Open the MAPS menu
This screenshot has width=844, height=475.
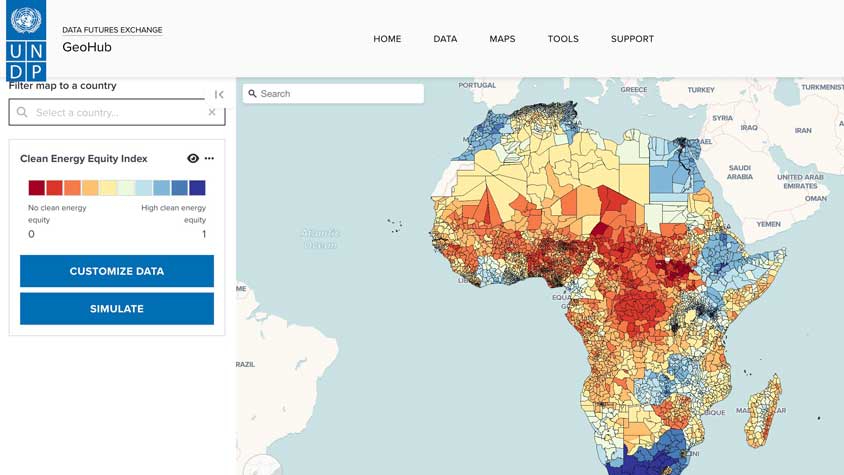pyautogui.click(x=502, y=39)
